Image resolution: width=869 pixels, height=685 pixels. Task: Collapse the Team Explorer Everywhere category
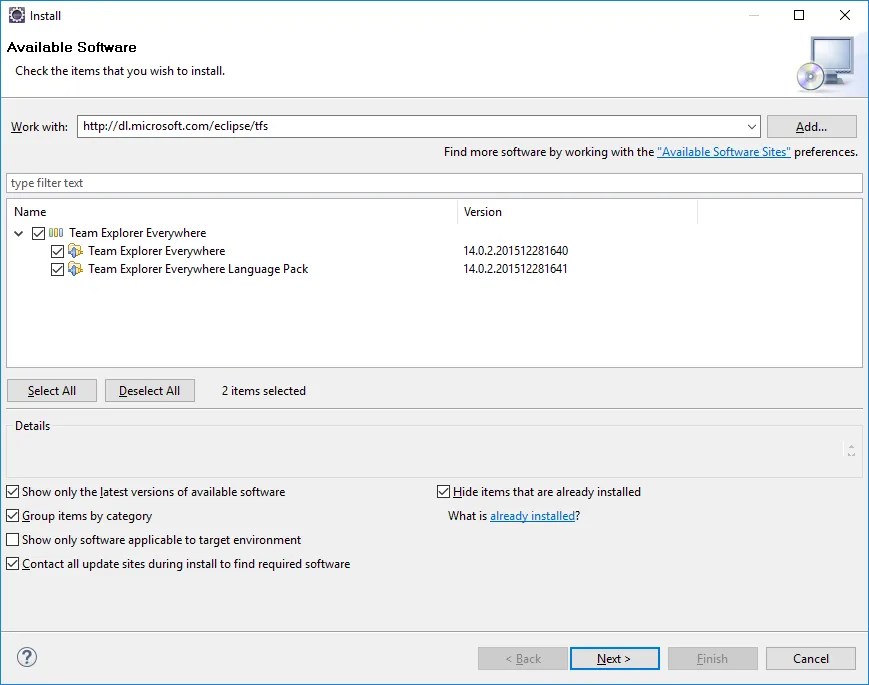coord(18,233)
